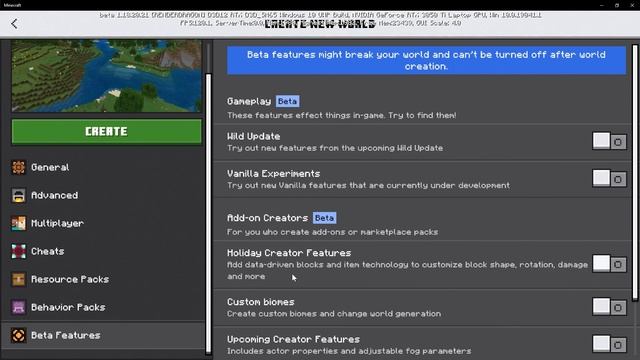
Task: Click the Create New World title
Action: pyautogui.click(x=320, y=24)
